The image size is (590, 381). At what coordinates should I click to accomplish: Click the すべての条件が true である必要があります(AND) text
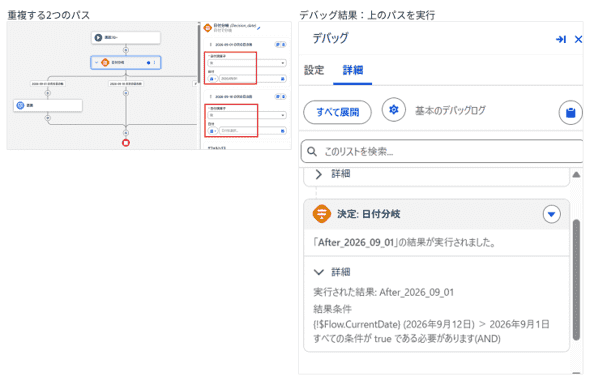[x=407, y=338]
